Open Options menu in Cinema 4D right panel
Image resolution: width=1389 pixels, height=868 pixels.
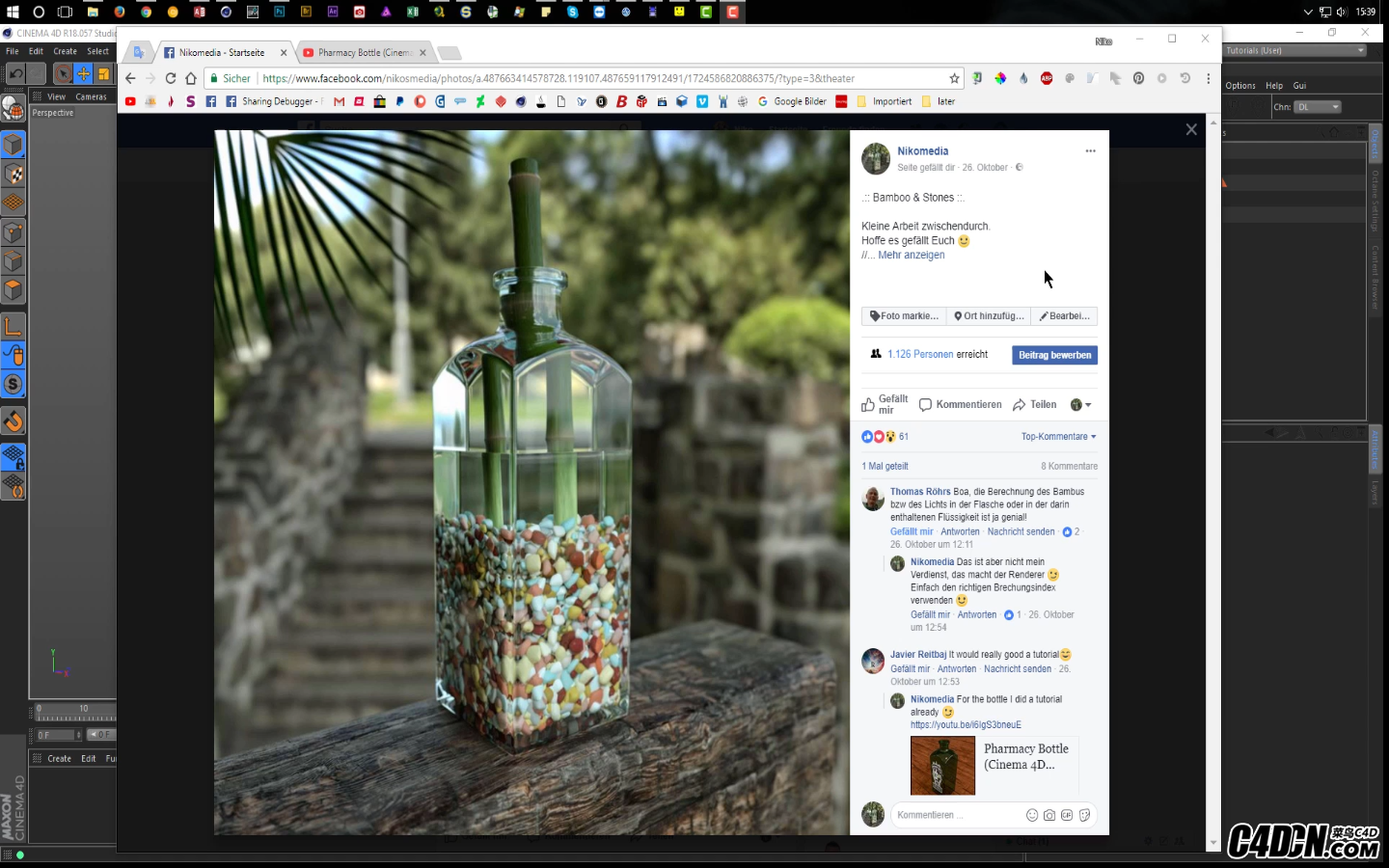[x=1240, y=86]
